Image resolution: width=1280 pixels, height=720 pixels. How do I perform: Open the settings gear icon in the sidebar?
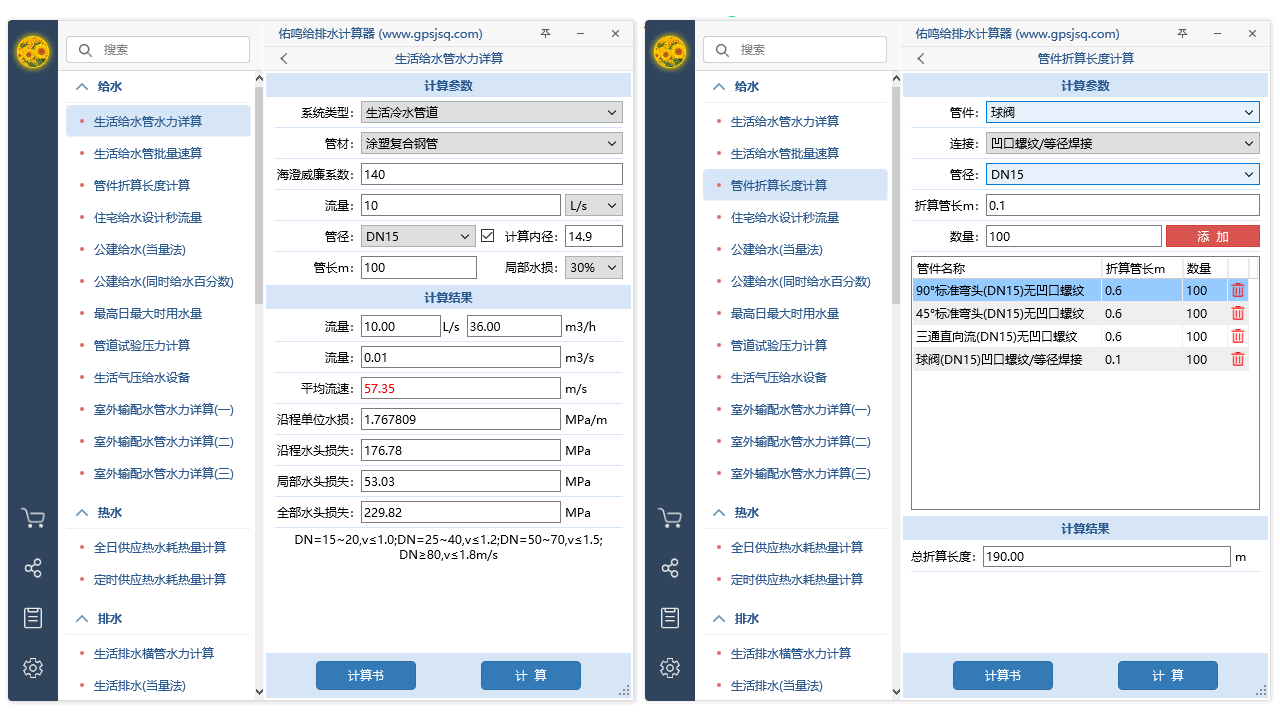[33, 667]
